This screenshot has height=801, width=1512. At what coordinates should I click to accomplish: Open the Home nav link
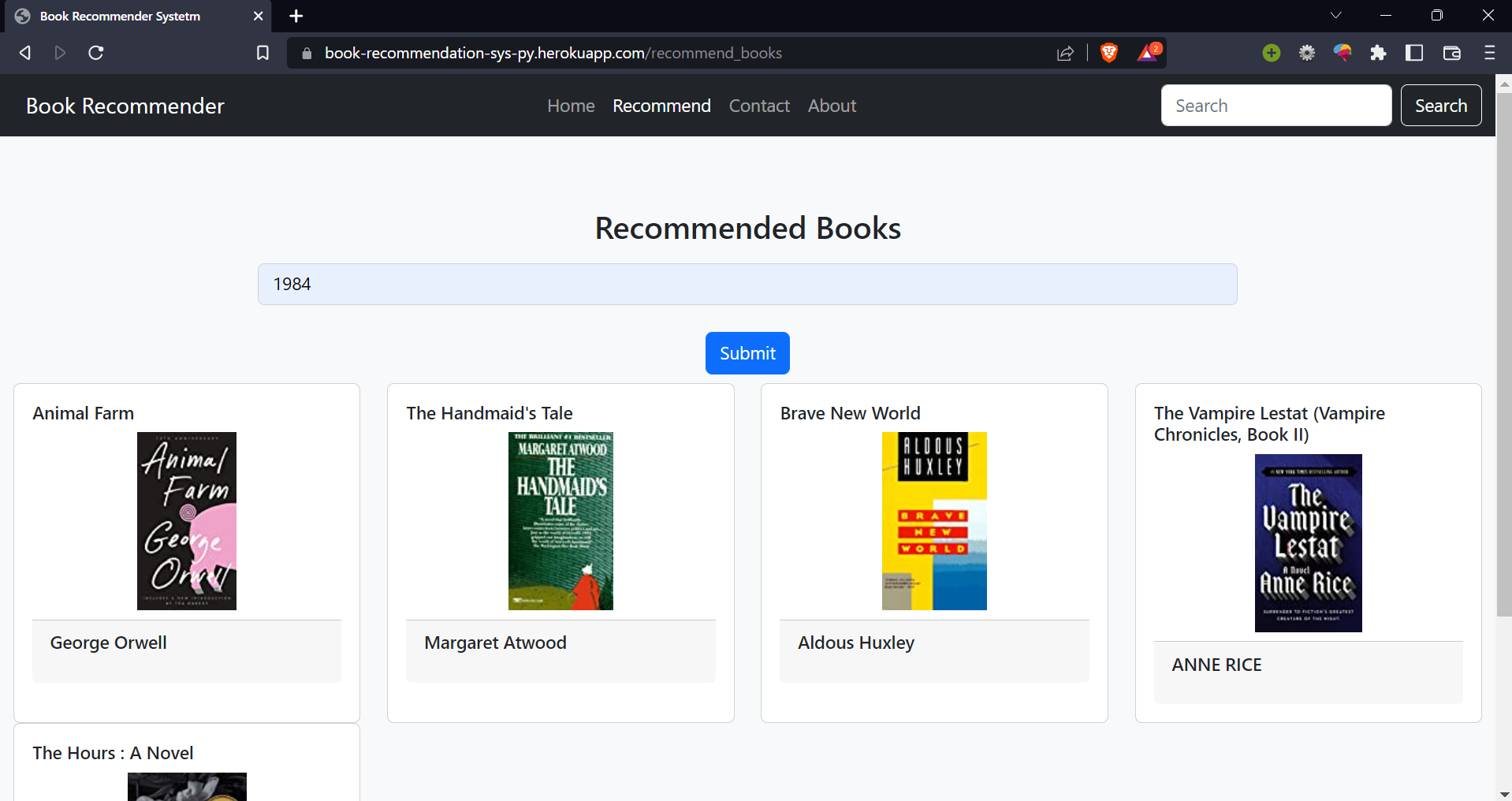tap(571, 106)
